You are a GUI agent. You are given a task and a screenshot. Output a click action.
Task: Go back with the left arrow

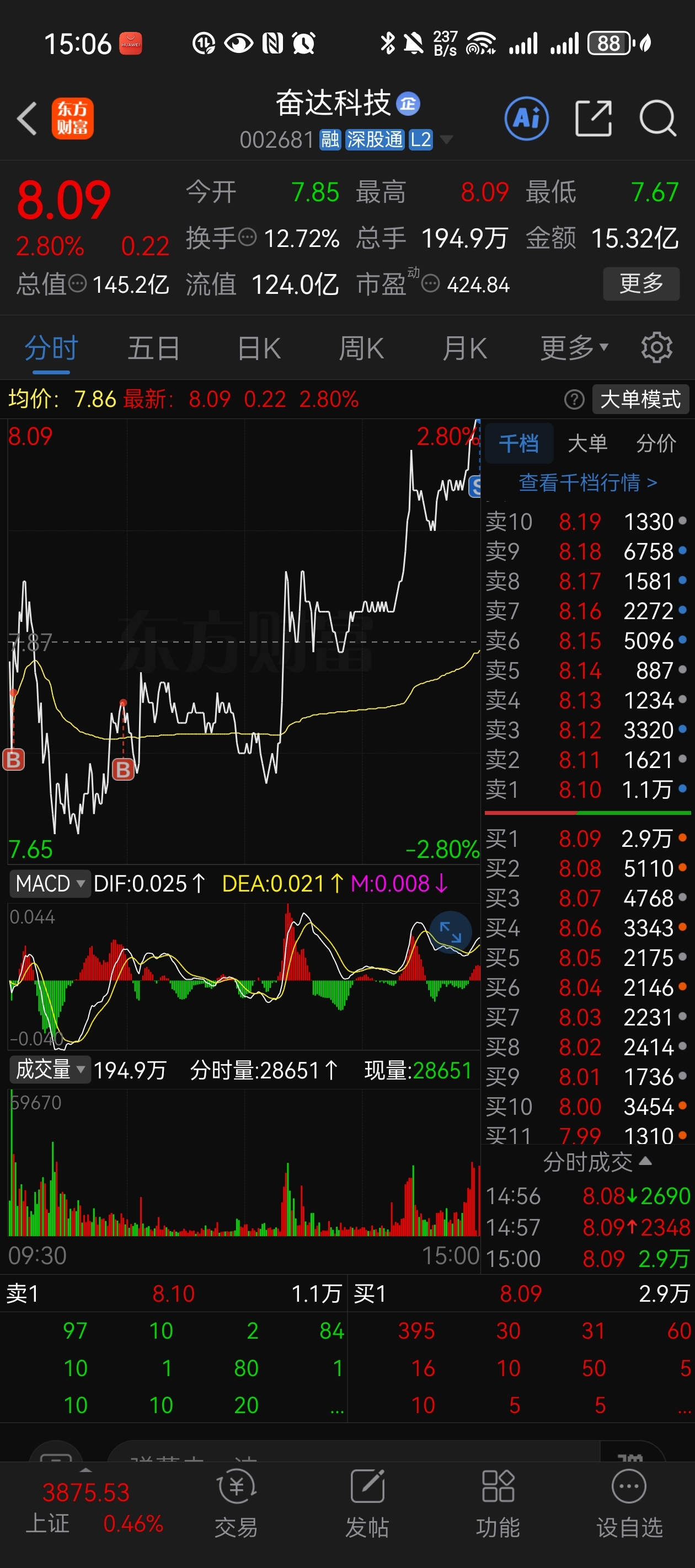click(x=27, y=118)
